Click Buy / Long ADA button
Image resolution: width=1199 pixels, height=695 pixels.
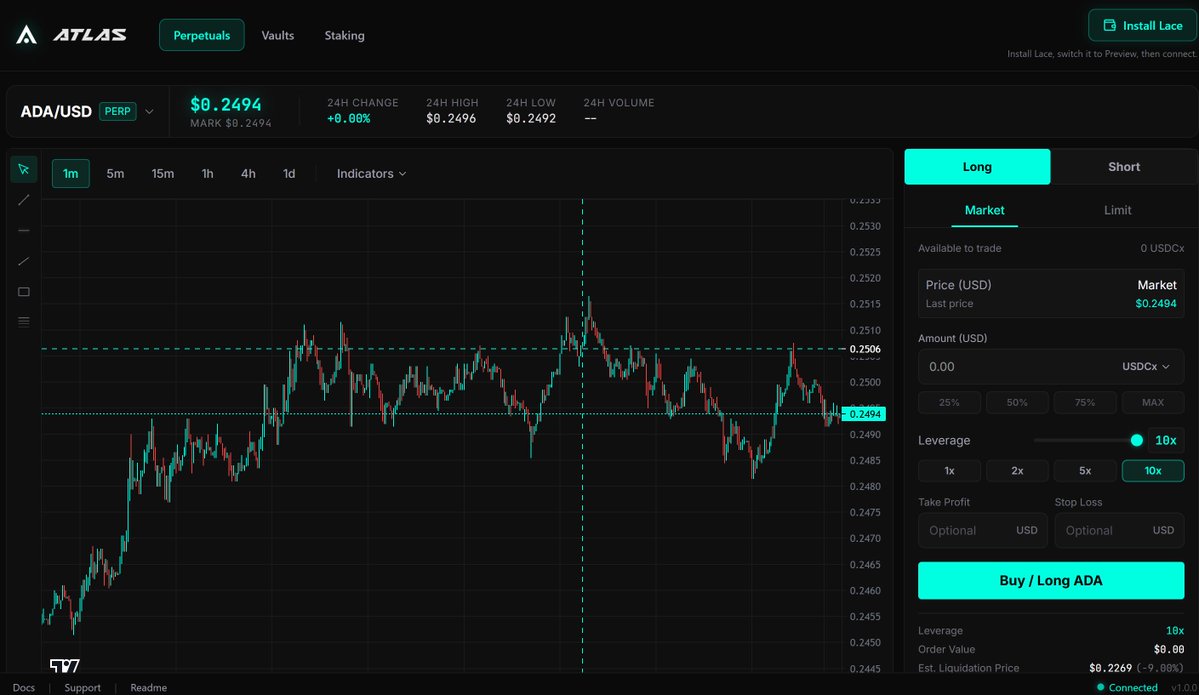click(1051, 580)
